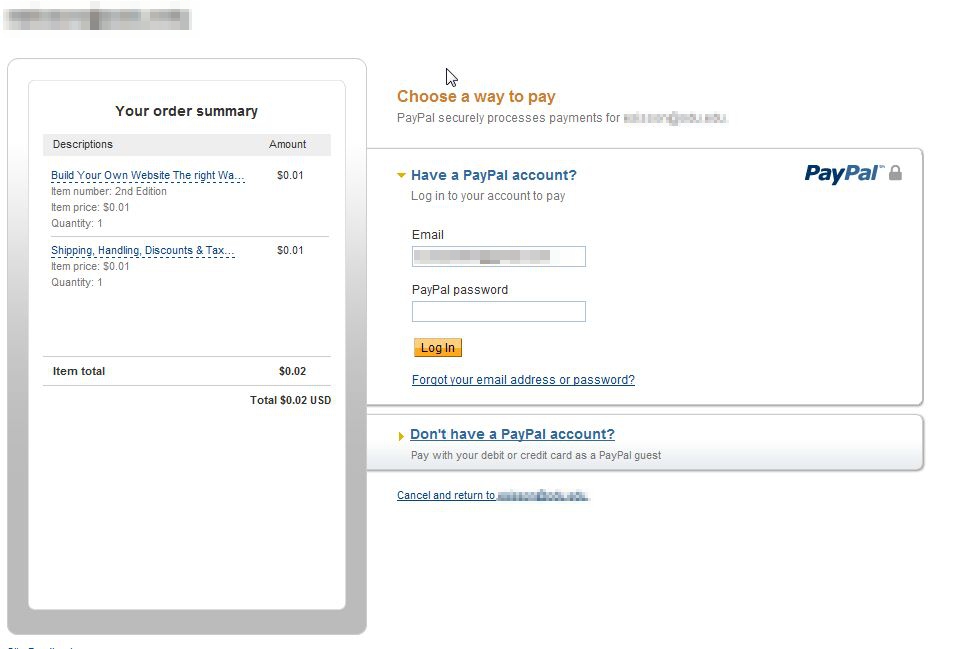This screenshot has width=976, height=649.
Task: Open the "Build Your Own Website" item link
Action: (x=147, y=176)
